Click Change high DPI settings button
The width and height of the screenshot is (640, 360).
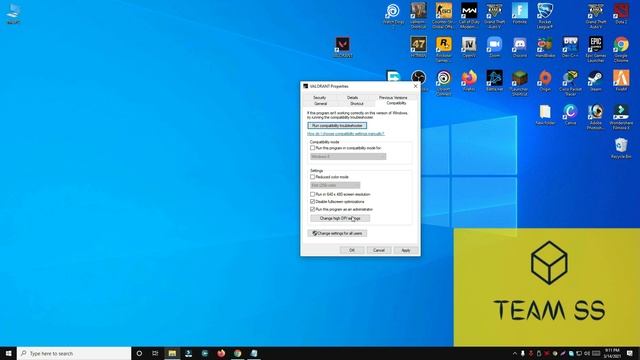(340, 218)
